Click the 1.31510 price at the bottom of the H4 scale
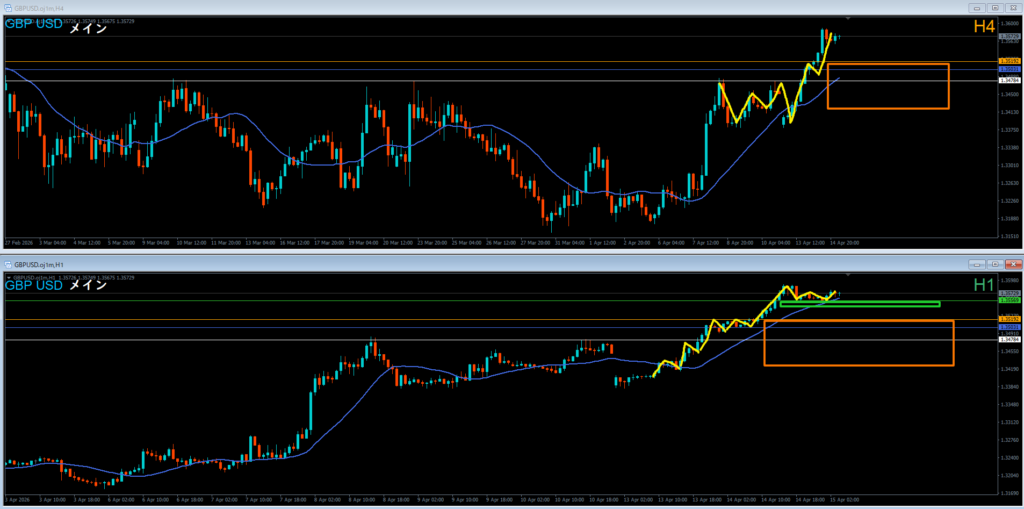This screenshot has width=1024, height=509. click(1009, 236)
